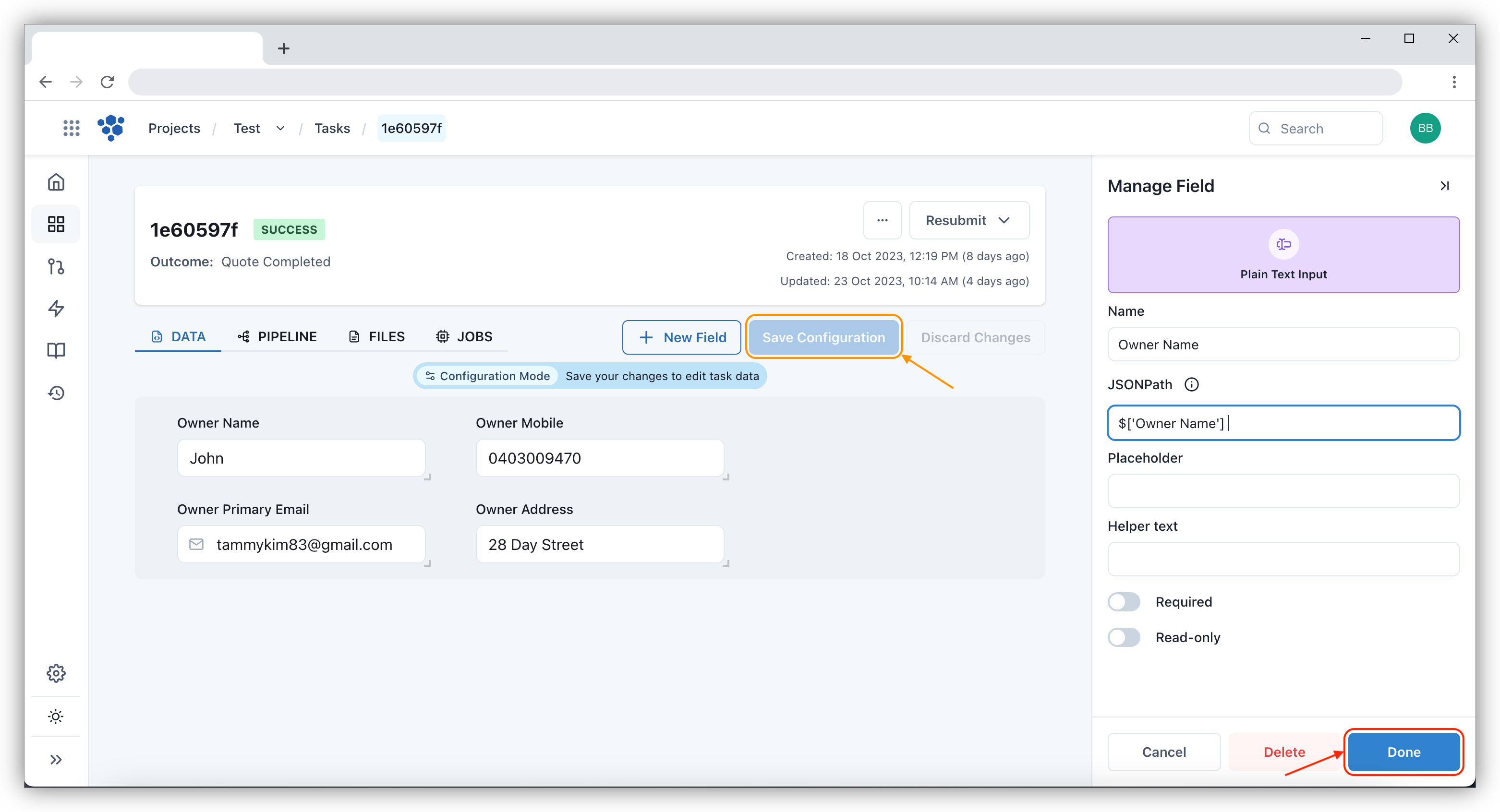1500x812 pixels.
Task: Expand the Test project dropdown
Action: pyautogui.click(x=280, y=128)
